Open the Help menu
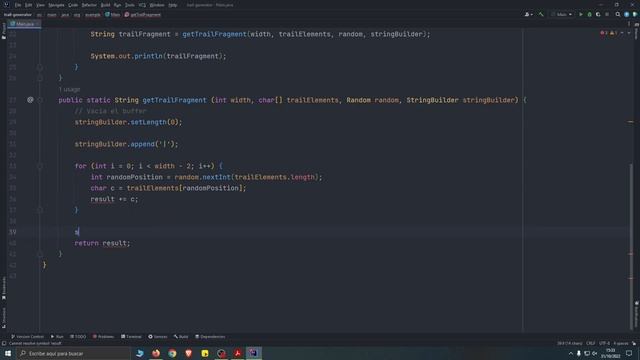The height and width of the screenshot is (360, 640). pos(173,5)
